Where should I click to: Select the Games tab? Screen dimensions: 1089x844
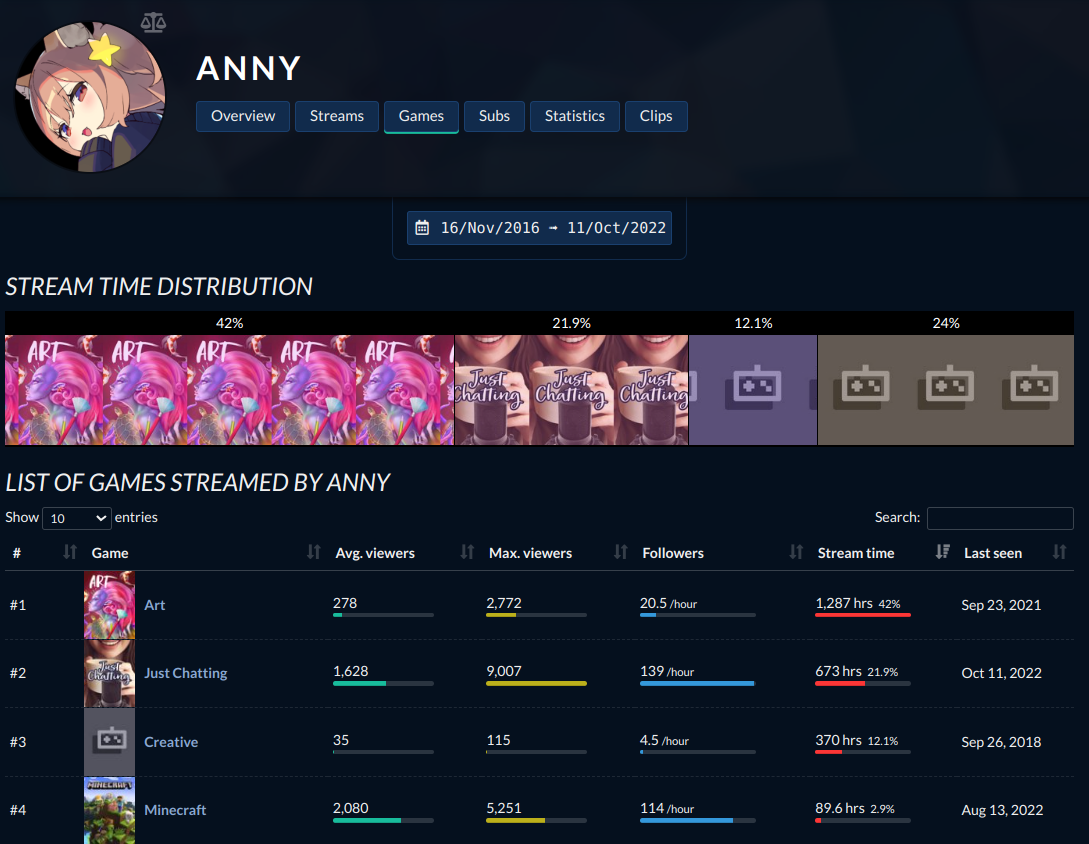pos(421,116)
